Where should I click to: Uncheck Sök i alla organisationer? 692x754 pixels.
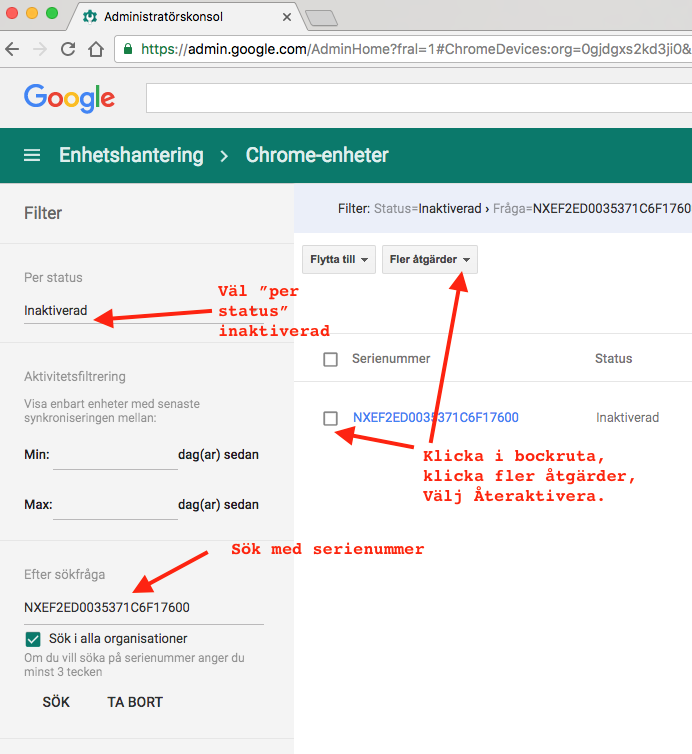click(x=33, y=640)
